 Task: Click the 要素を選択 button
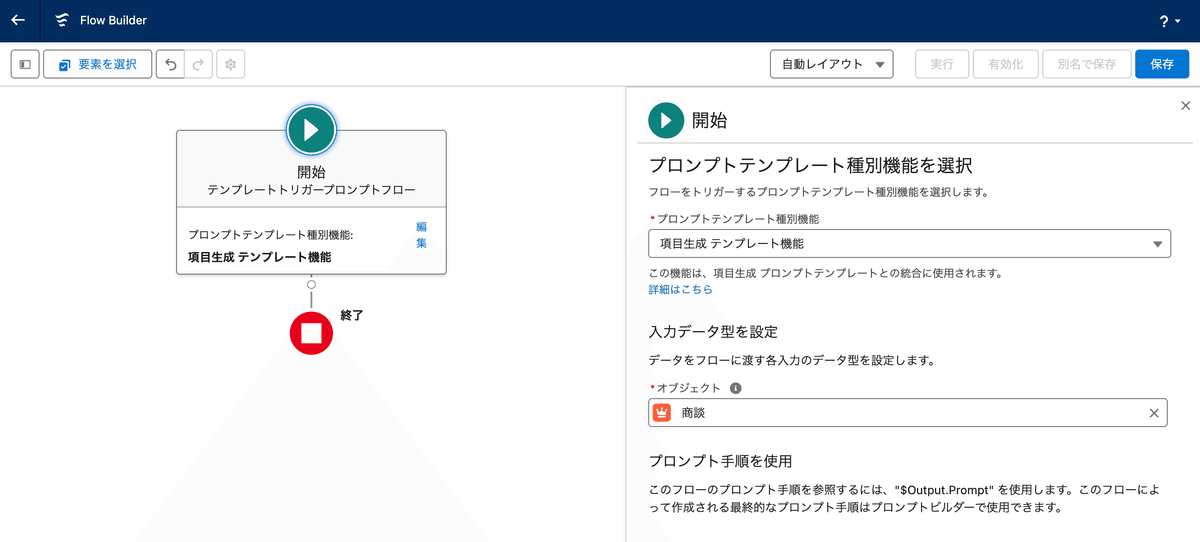click(x=97, y=64)
